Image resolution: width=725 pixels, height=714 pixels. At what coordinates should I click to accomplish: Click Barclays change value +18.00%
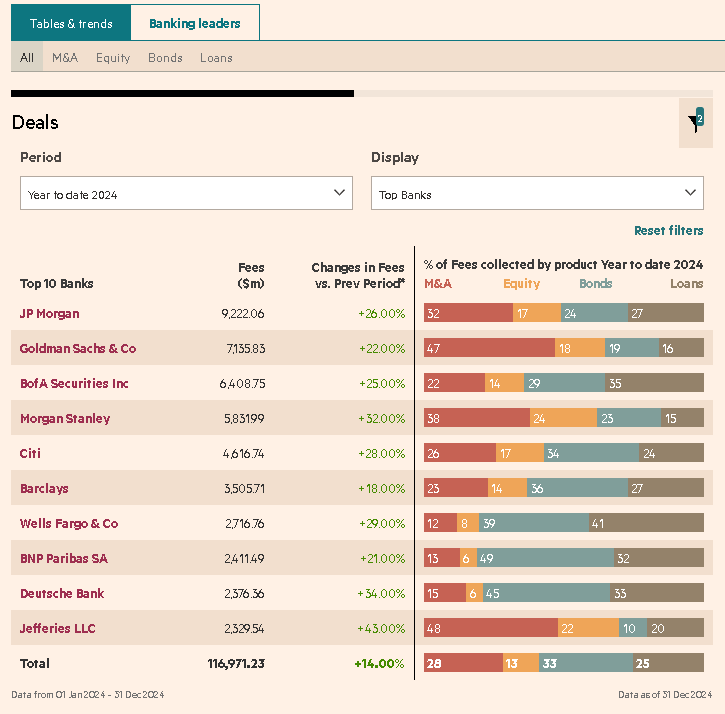point(381,488)
